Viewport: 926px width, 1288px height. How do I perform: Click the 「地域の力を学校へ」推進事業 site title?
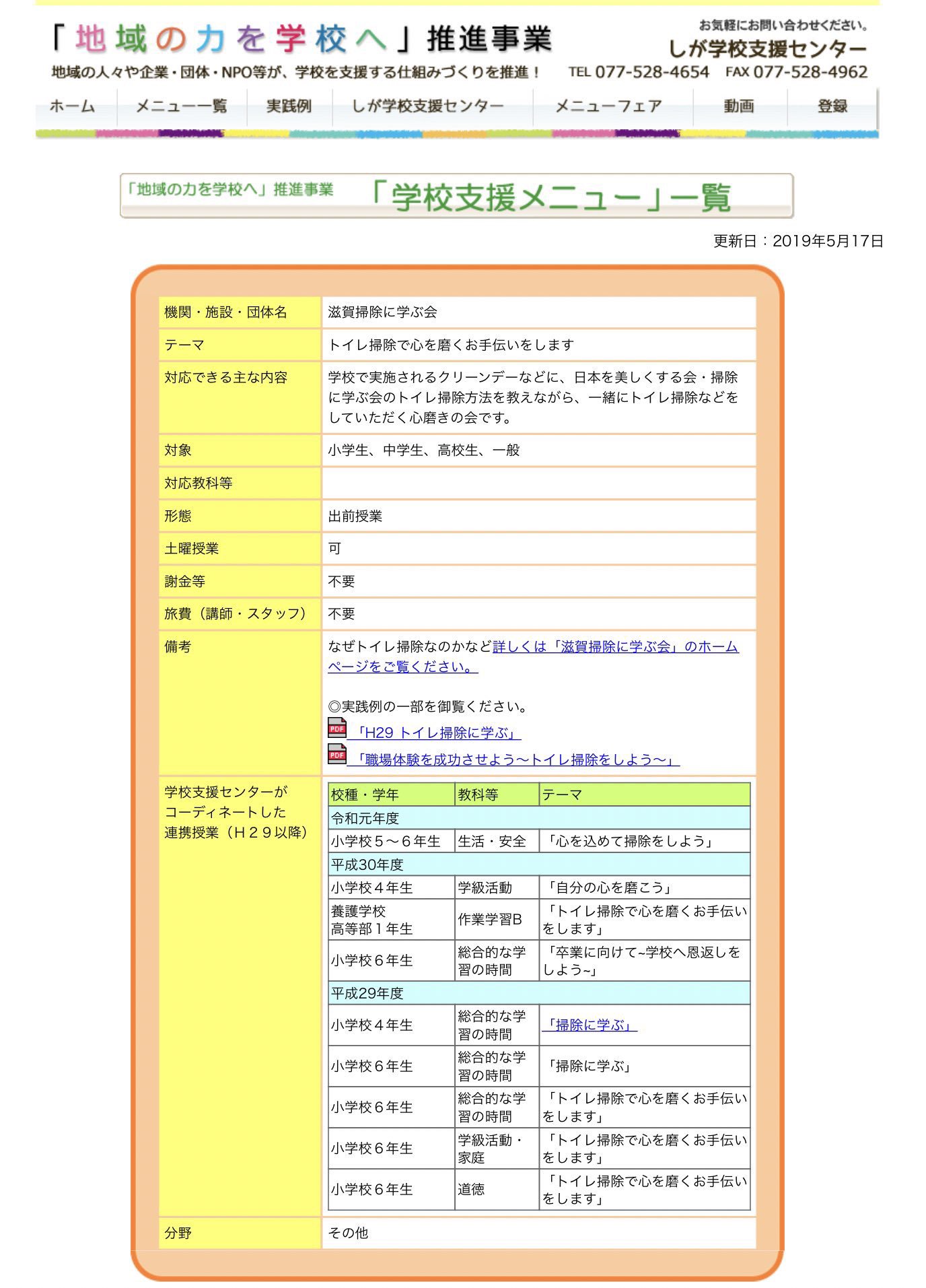pos(303,39)
